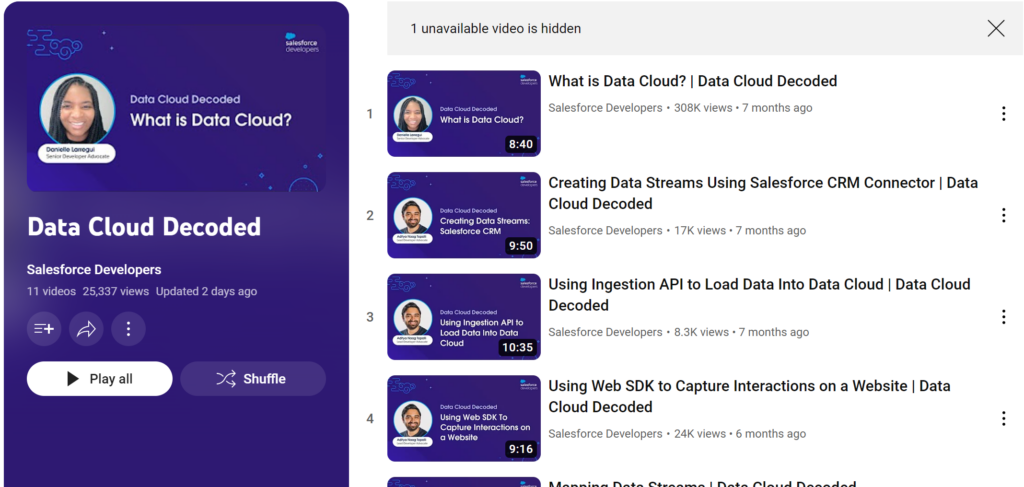Screen dimensions: 1024x487
Task: Click Salesforce Developers channel under video 4
Action: pos(605,433)
